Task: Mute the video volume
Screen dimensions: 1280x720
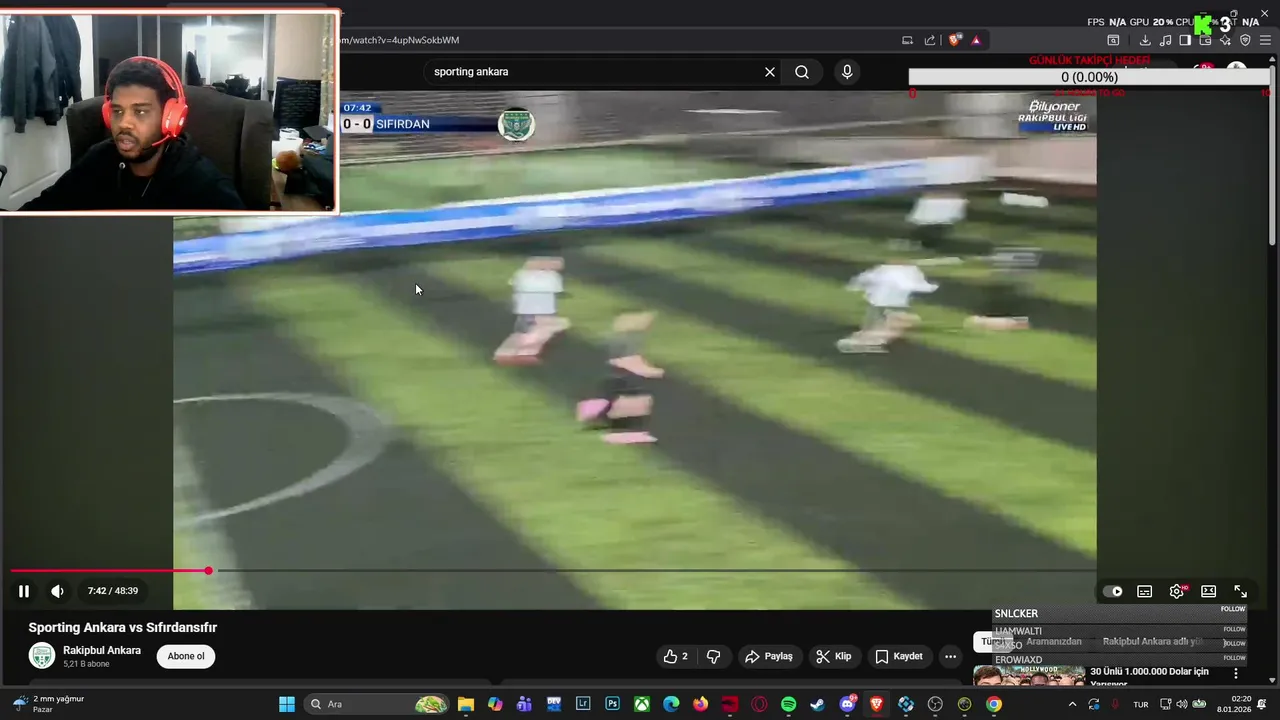Action: point(57,591)
